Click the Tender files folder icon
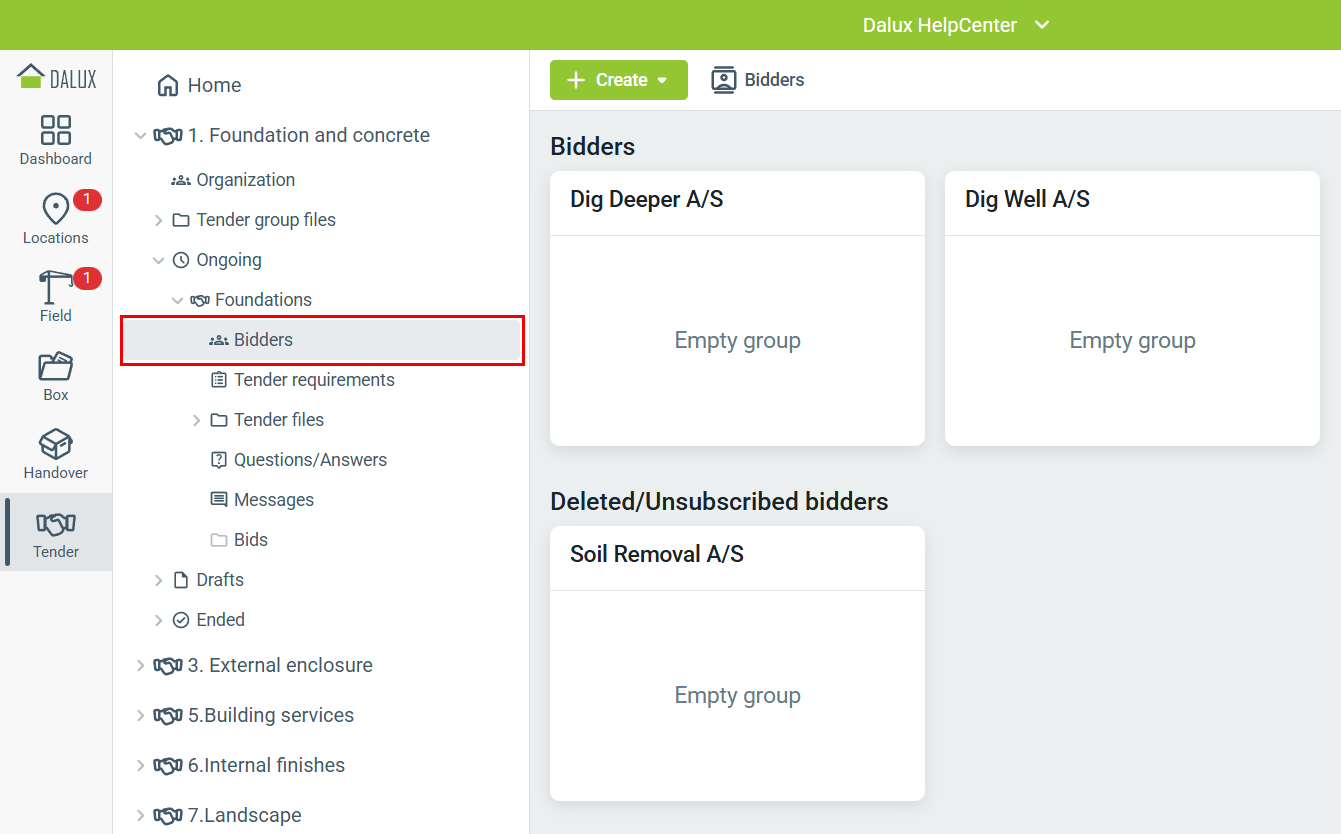 click(219, 420)
